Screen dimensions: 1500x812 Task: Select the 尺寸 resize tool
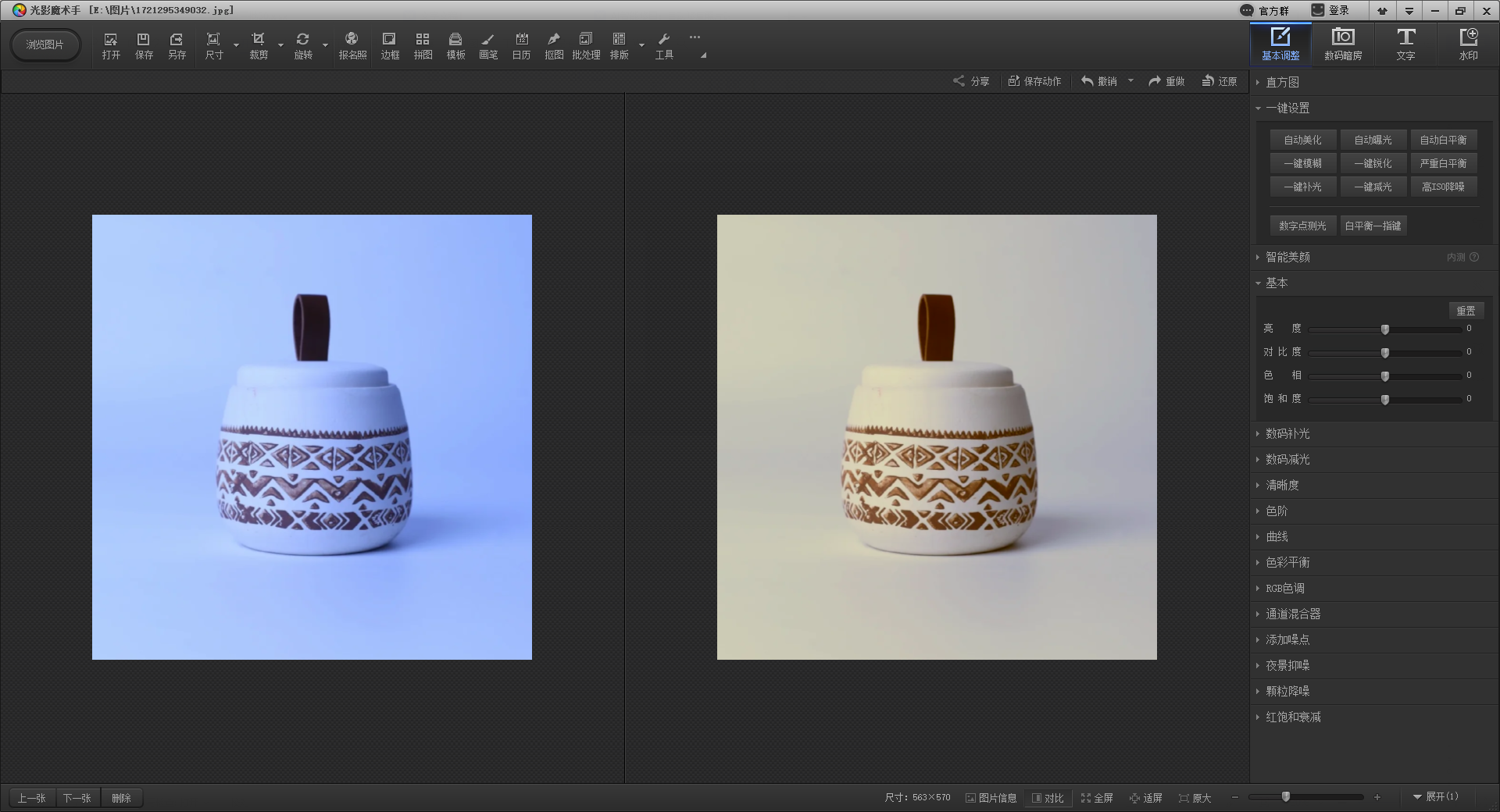click(x=213, y=46)
